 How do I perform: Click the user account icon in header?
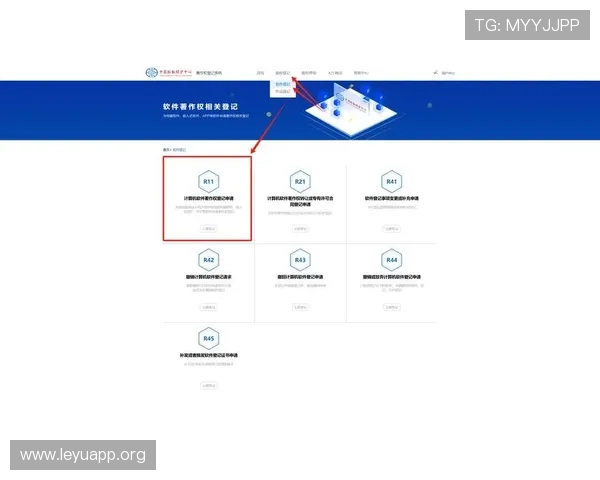click(435, 72)
